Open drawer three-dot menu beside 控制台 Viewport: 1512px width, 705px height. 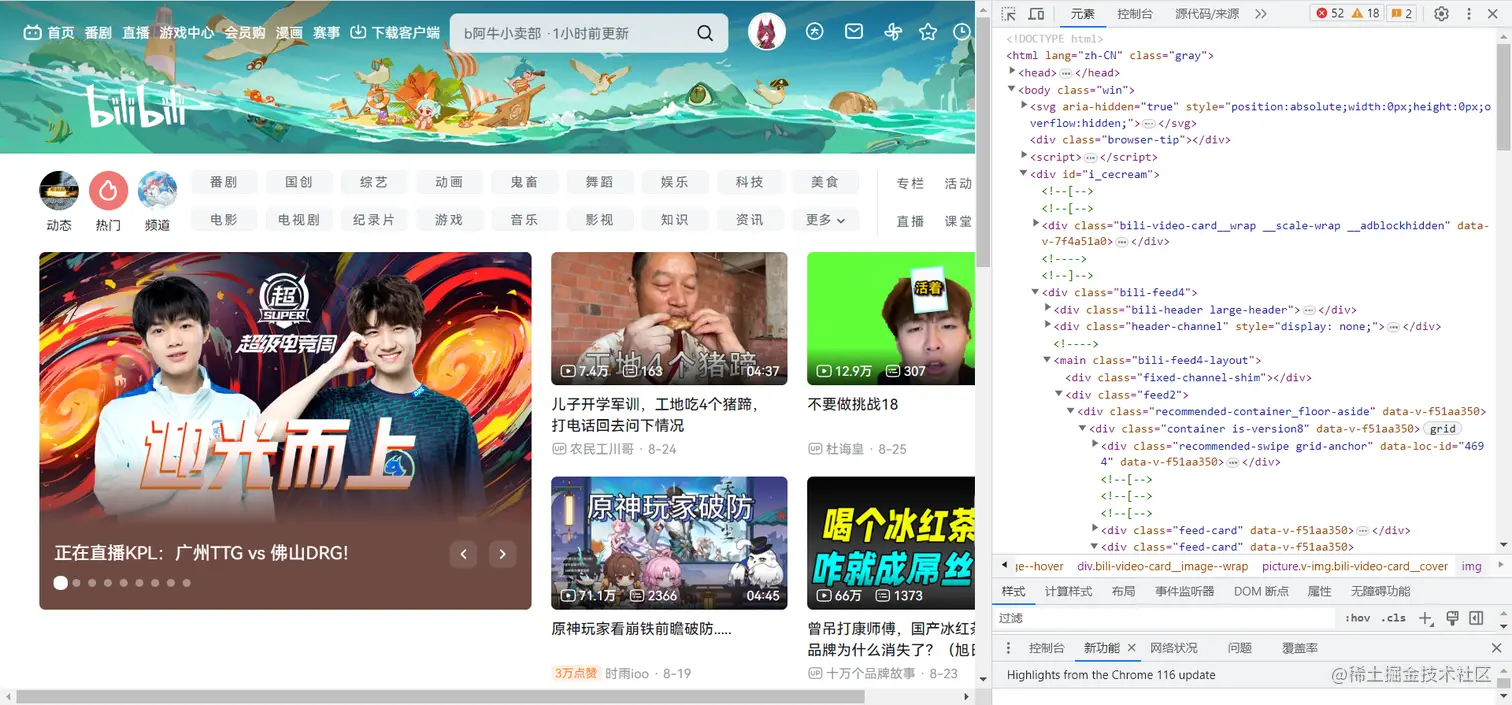1008,648
